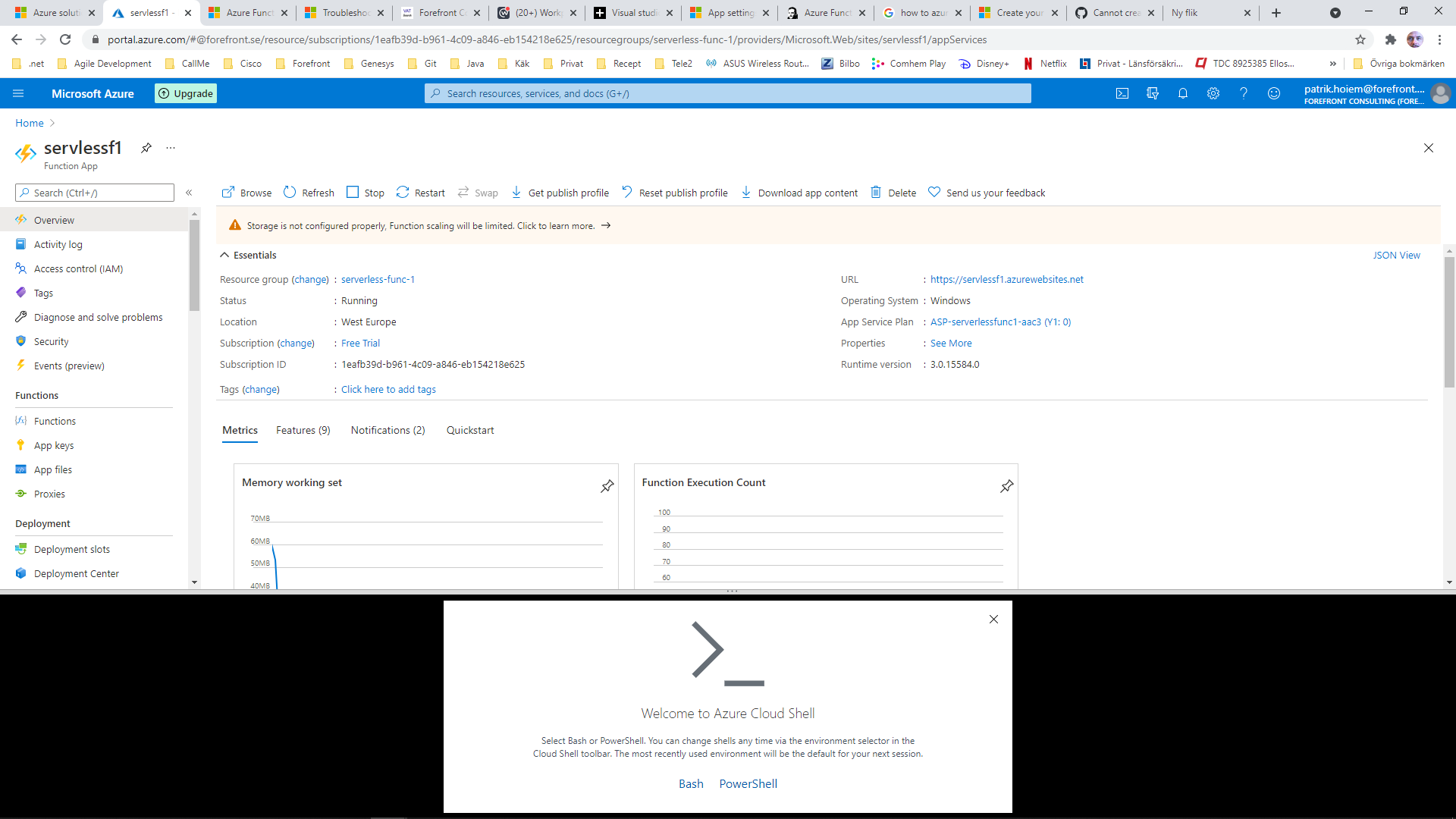Click the storage warning banner arrow

606,225
